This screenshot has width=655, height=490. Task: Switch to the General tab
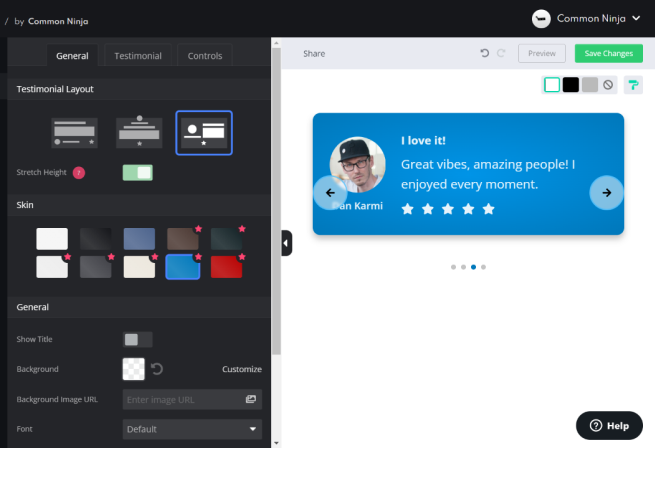72,56
